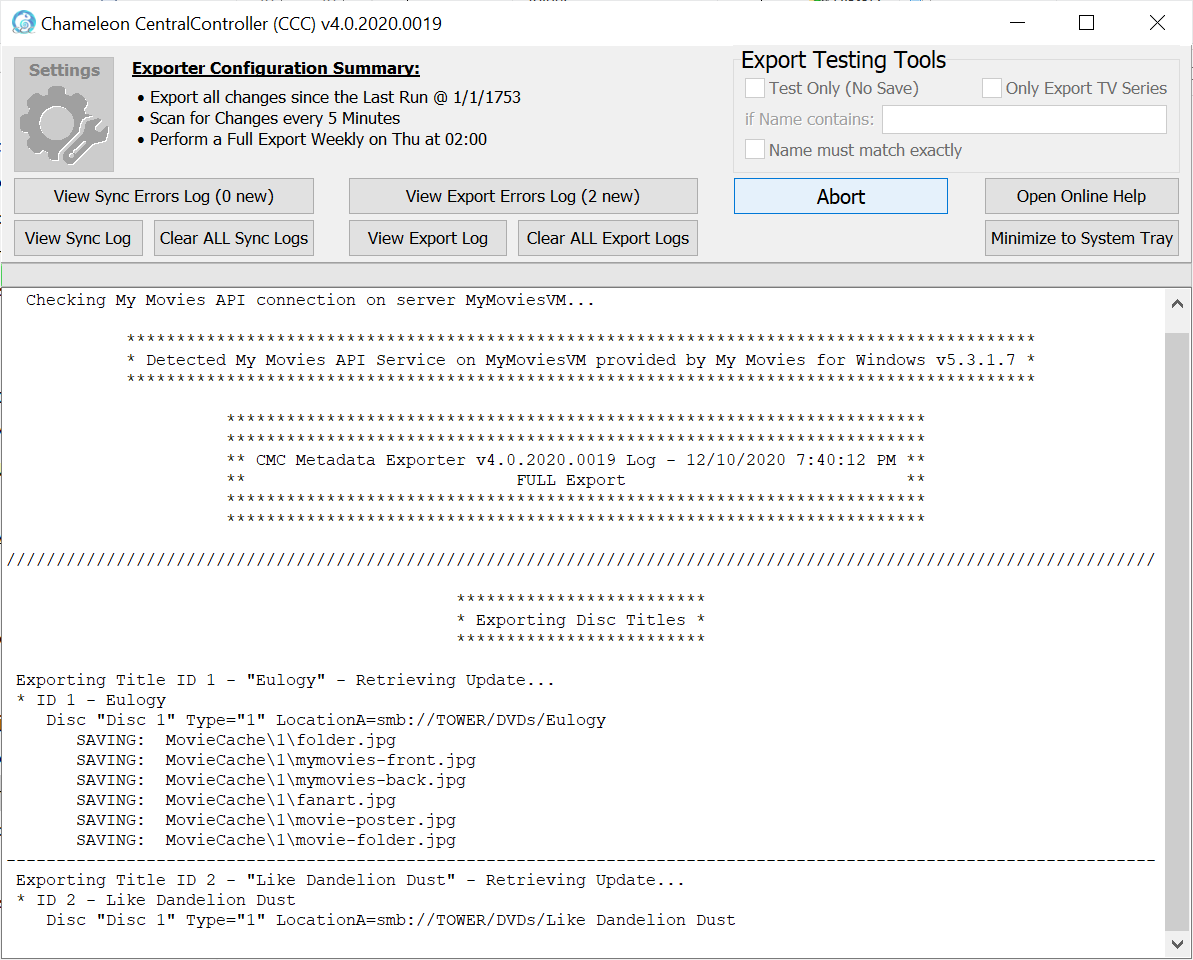This screenshot has width=1193, height=960.
Task: Maximize the CCC window
Action: point(1086,23)
